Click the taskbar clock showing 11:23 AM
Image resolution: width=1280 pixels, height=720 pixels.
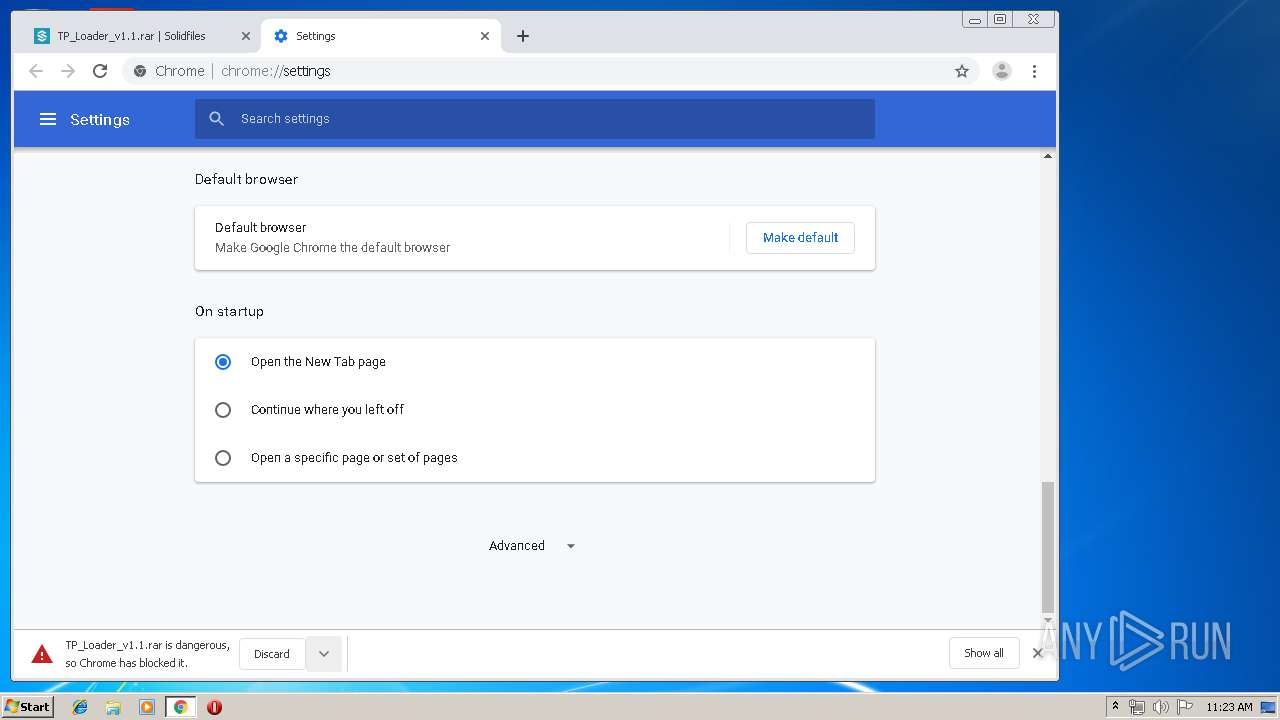[1229, 707]
